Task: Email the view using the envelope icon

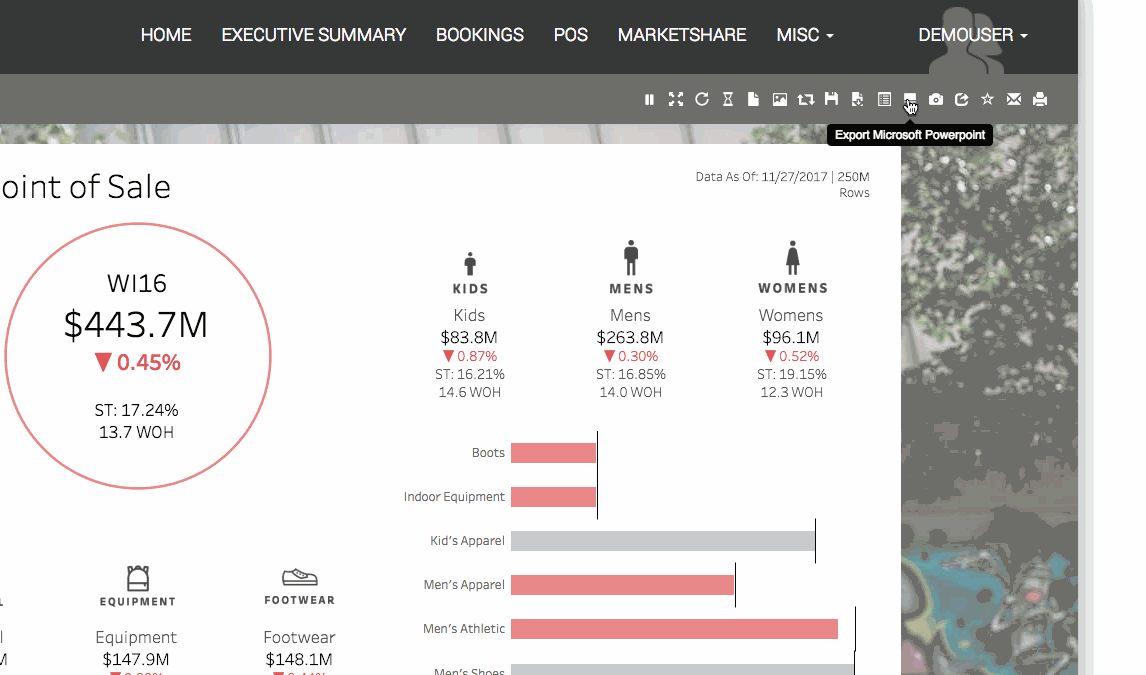Action: click(x=1014, y=99)
